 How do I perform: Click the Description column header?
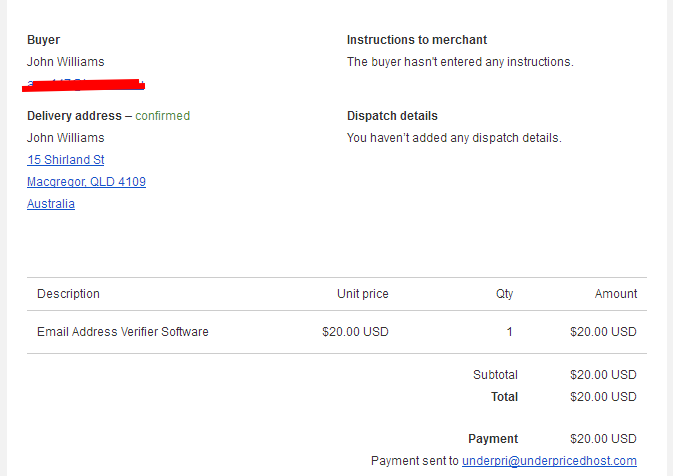click(x=68, y=294)
